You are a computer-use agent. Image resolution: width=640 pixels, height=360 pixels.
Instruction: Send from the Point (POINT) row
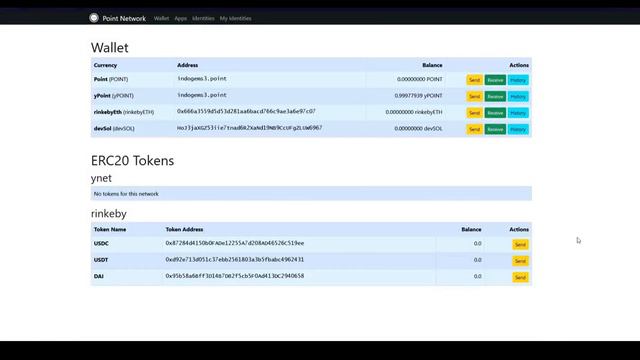[x=474, y=80]
